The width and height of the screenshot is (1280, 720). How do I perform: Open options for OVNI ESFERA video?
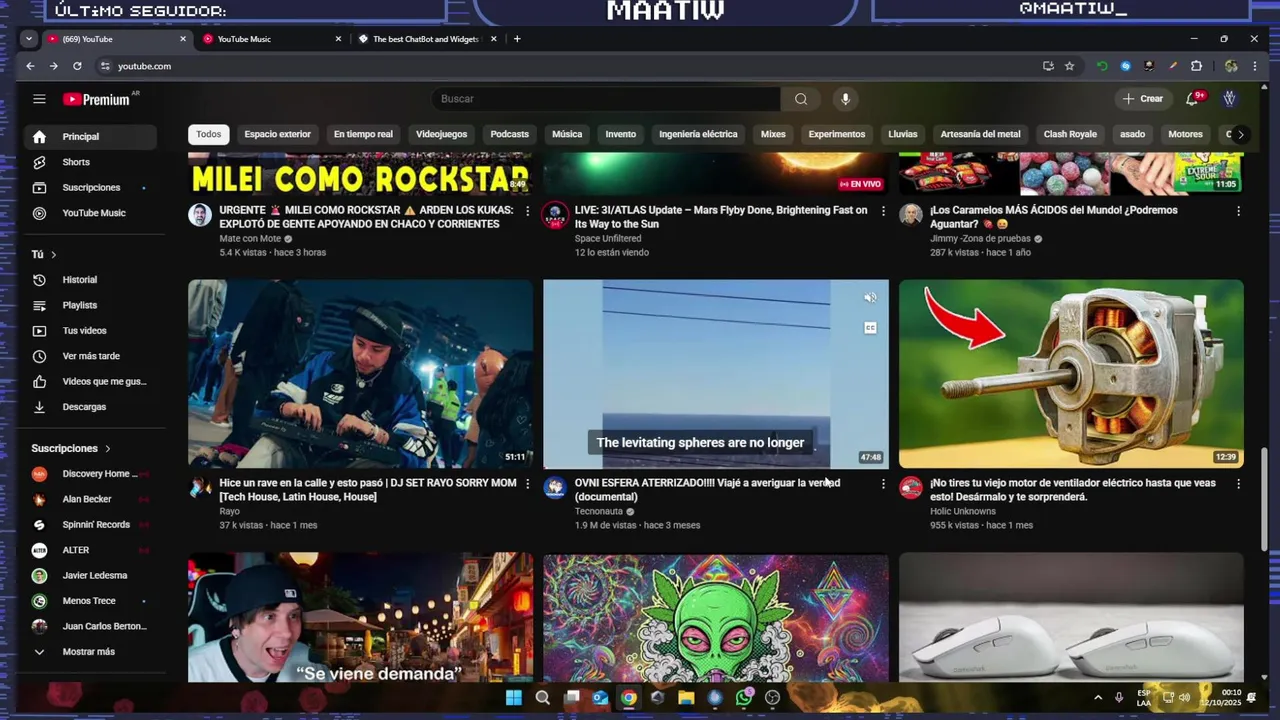[883, 484]
